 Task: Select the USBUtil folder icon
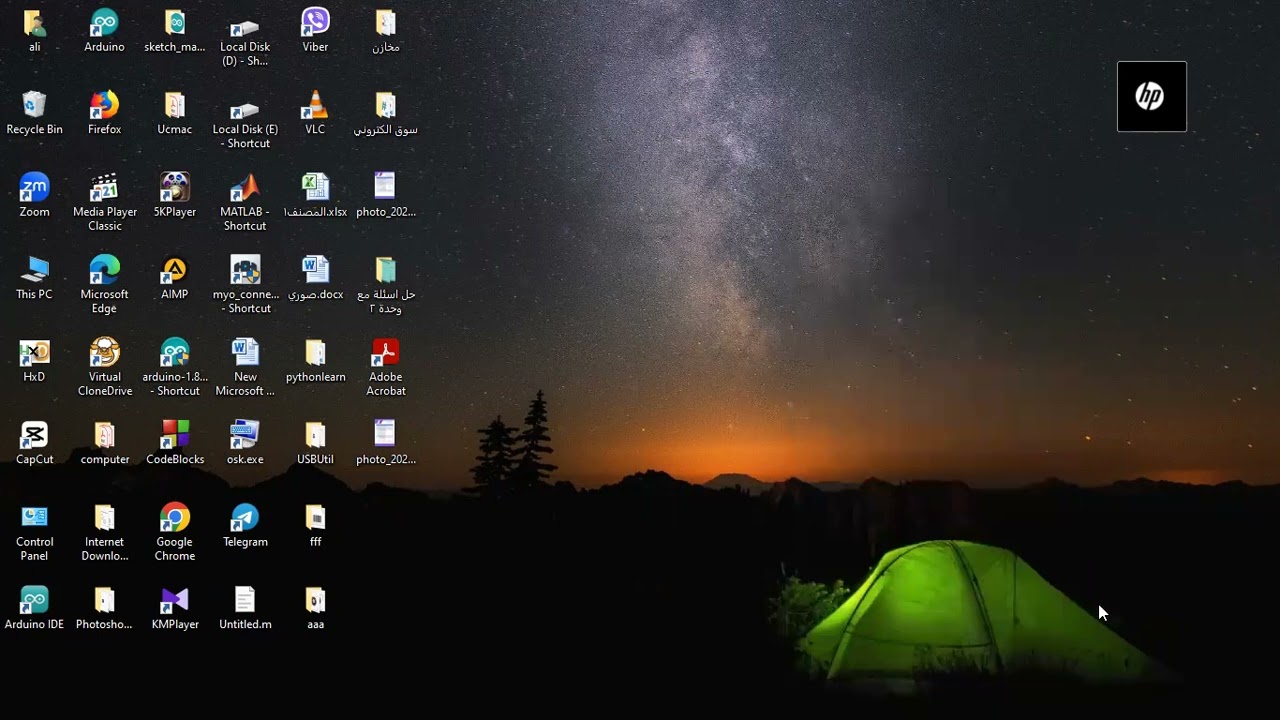click(x=315, y=434)
